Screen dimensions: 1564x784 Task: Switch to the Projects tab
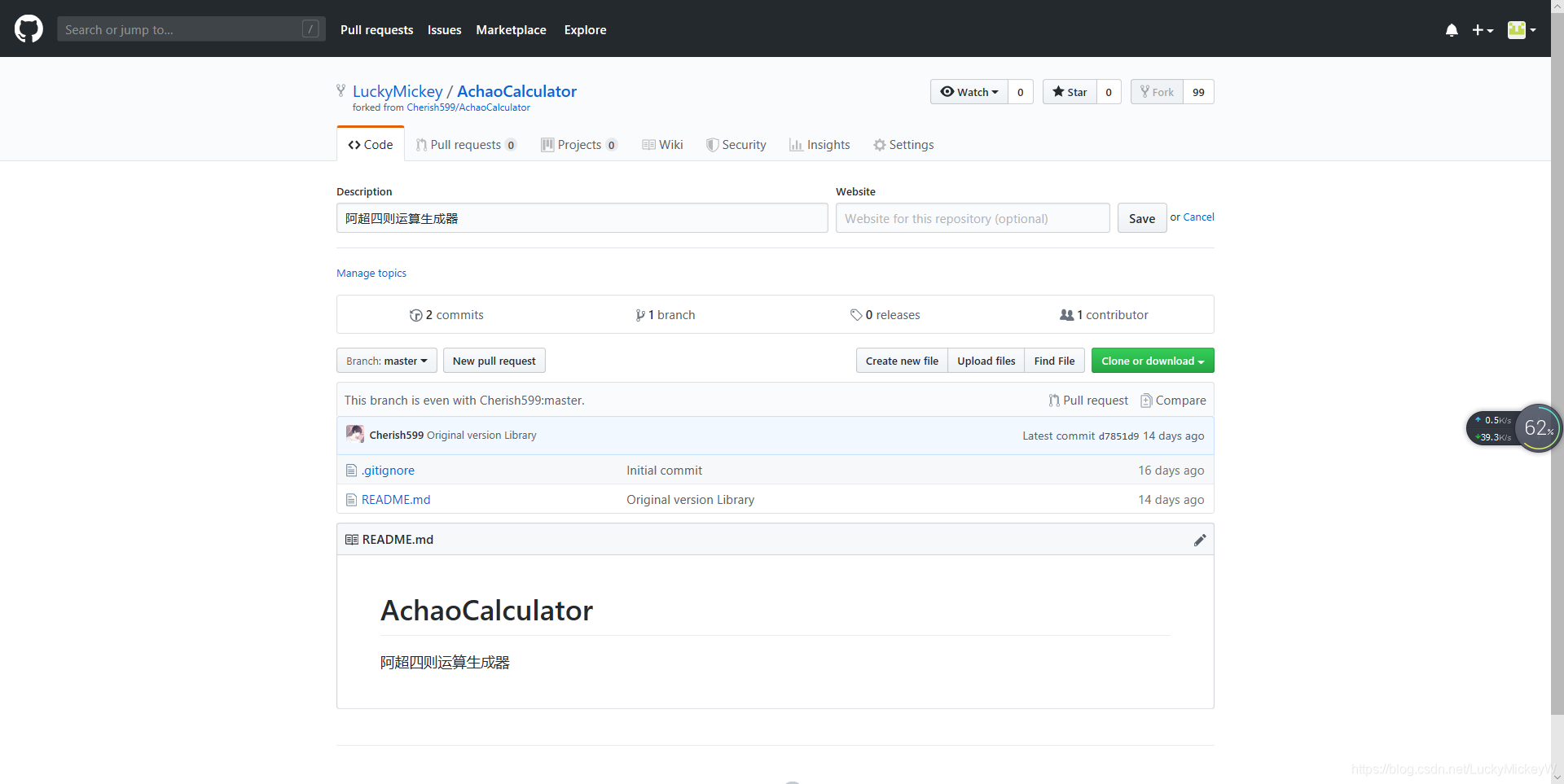[579, 145]
